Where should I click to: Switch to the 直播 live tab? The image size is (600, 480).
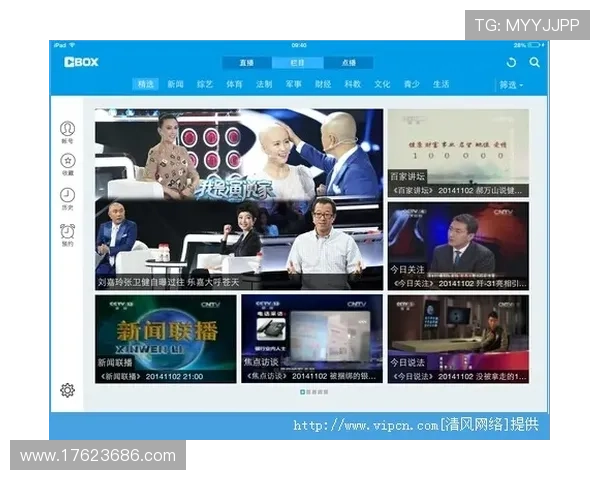coord(247,63)
